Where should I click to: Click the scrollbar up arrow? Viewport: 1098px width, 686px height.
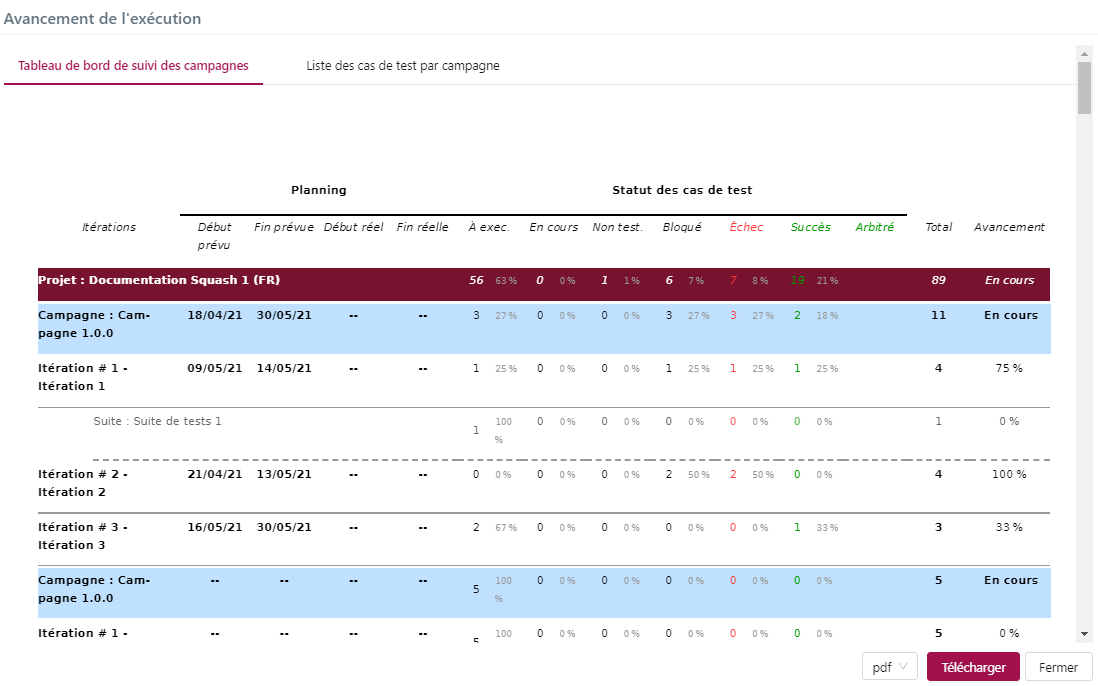pyautogui.click(x=1084, y=52)
